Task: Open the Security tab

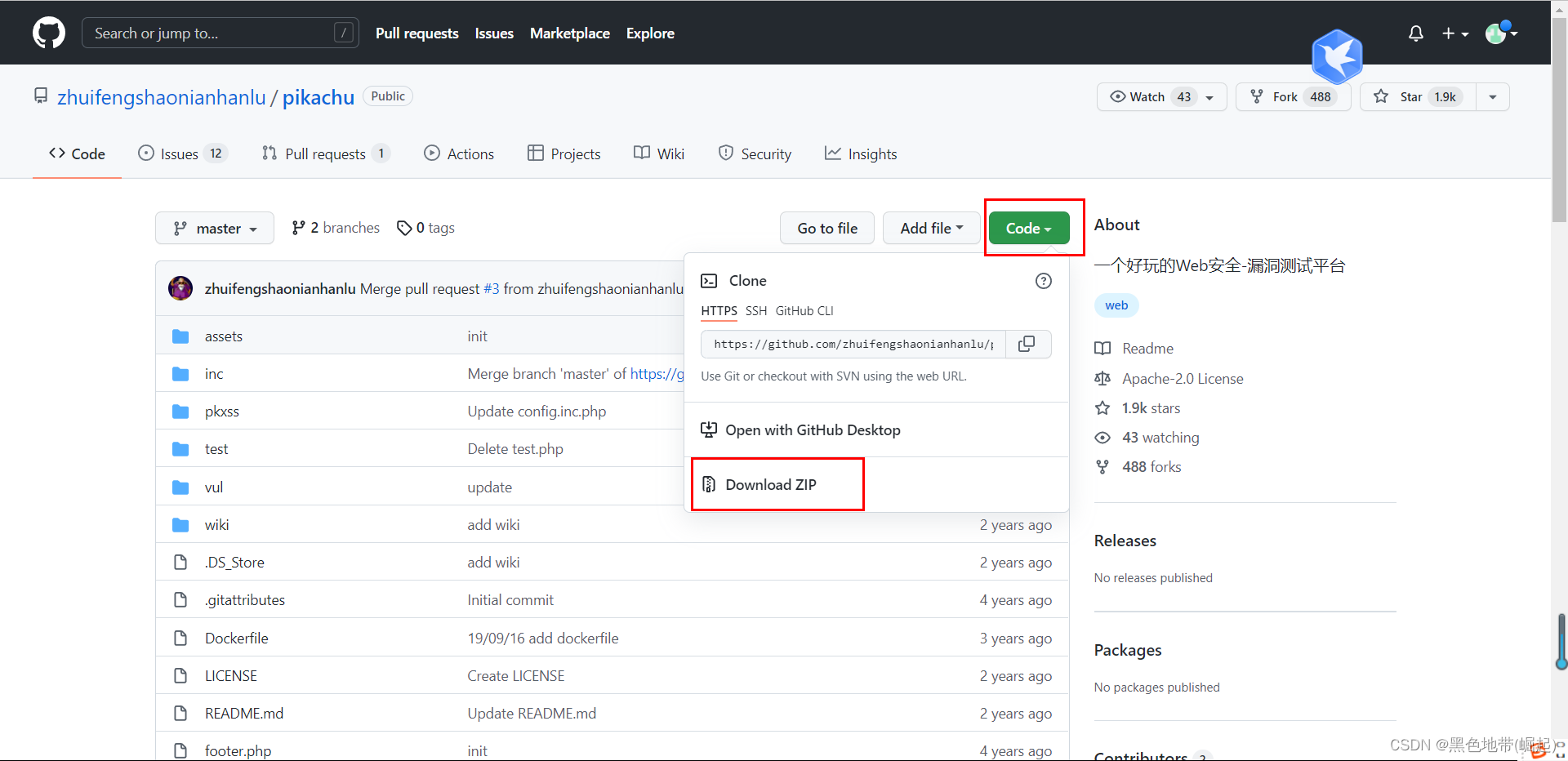Action: [755, 154]
